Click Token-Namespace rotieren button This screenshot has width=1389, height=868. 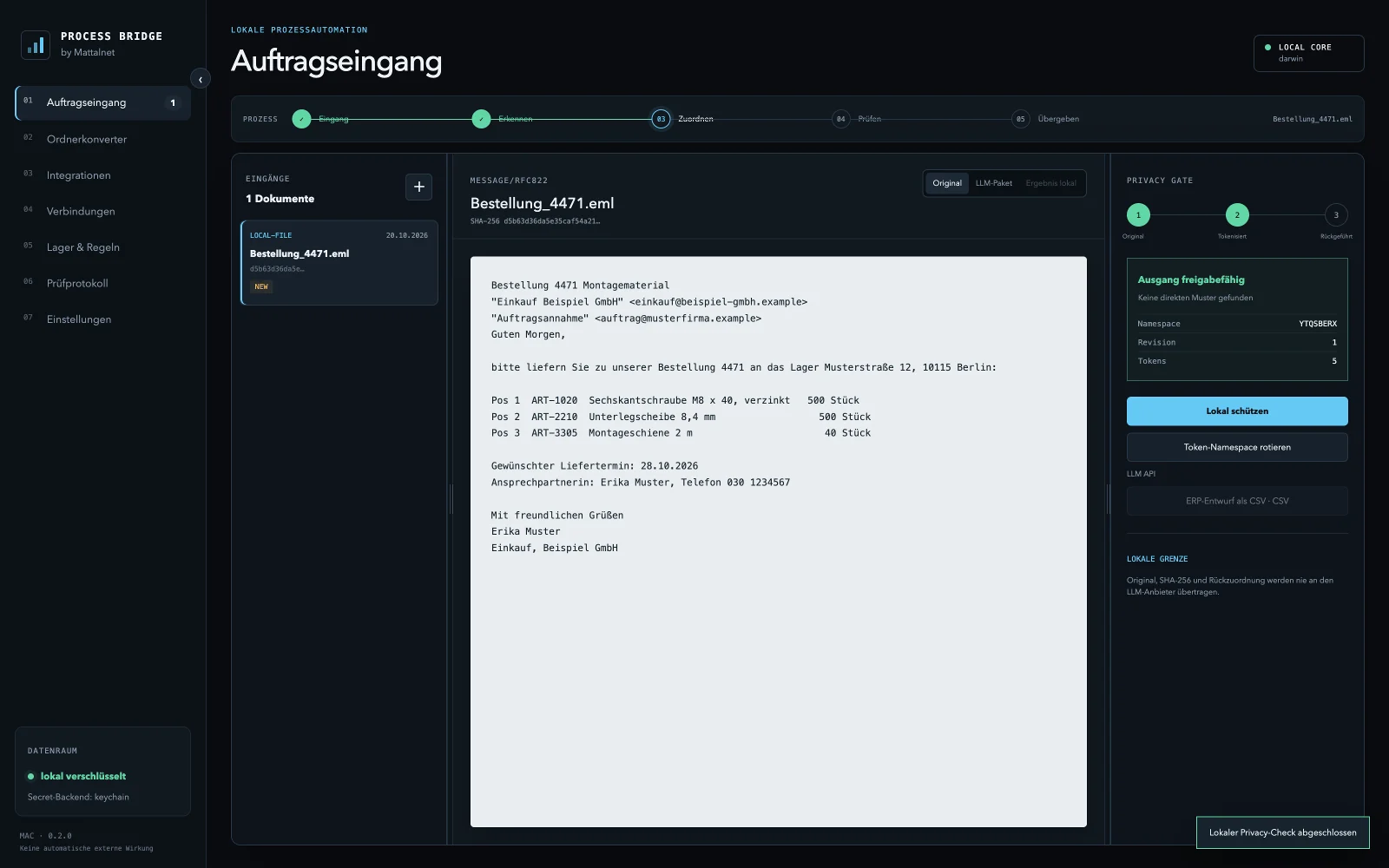point(1237,447)
